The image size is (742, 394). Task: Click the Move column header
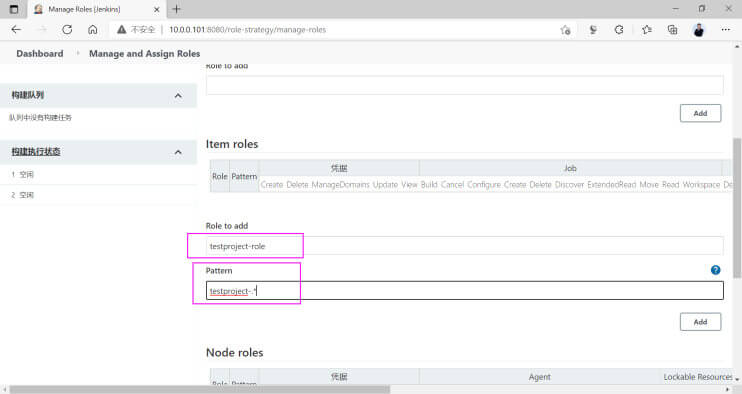coord(649,184)
